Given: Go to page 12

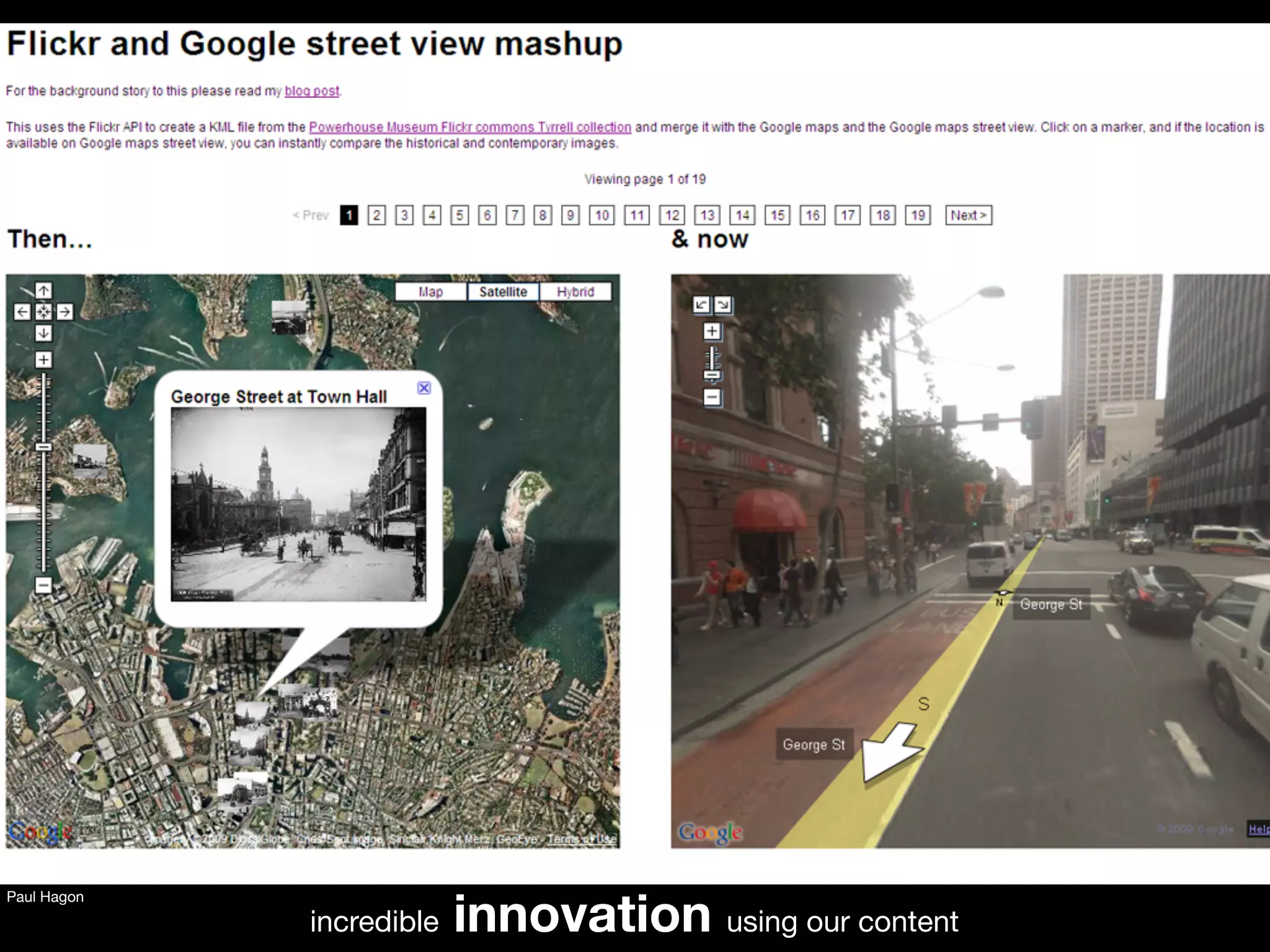Looking at the screenshot, I should [672, 215].
